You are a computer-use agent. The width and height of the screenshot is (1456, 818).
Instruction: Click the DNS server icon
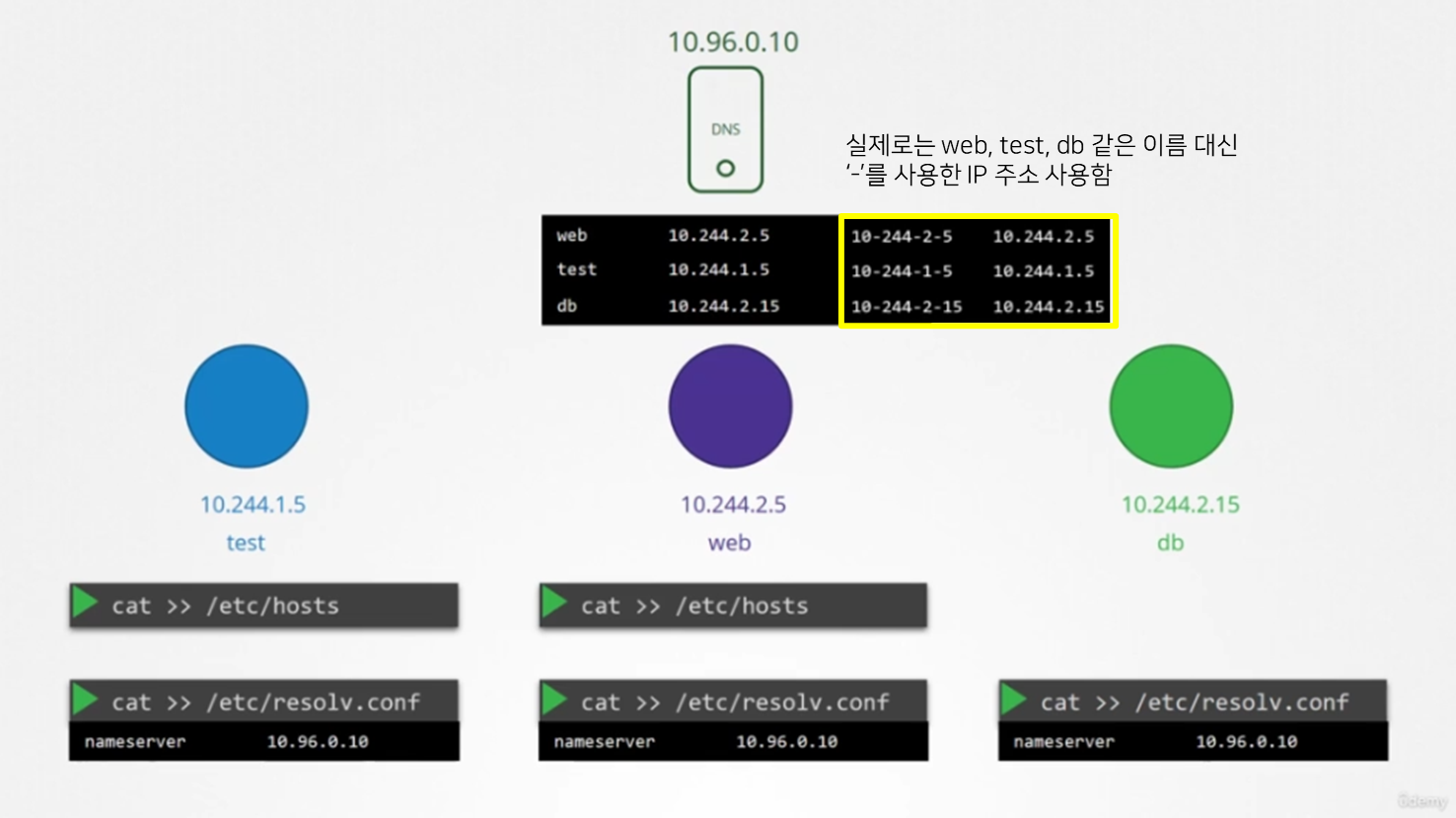725,129
